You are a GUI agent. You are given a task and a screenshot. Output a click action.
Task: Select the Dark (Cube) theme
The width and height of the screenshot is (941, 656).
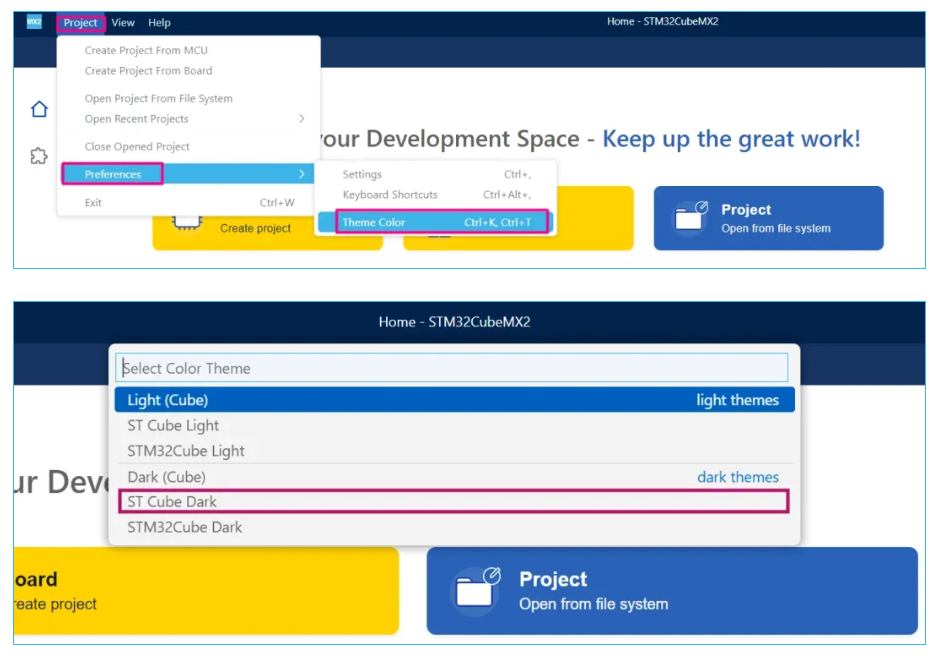454,477
